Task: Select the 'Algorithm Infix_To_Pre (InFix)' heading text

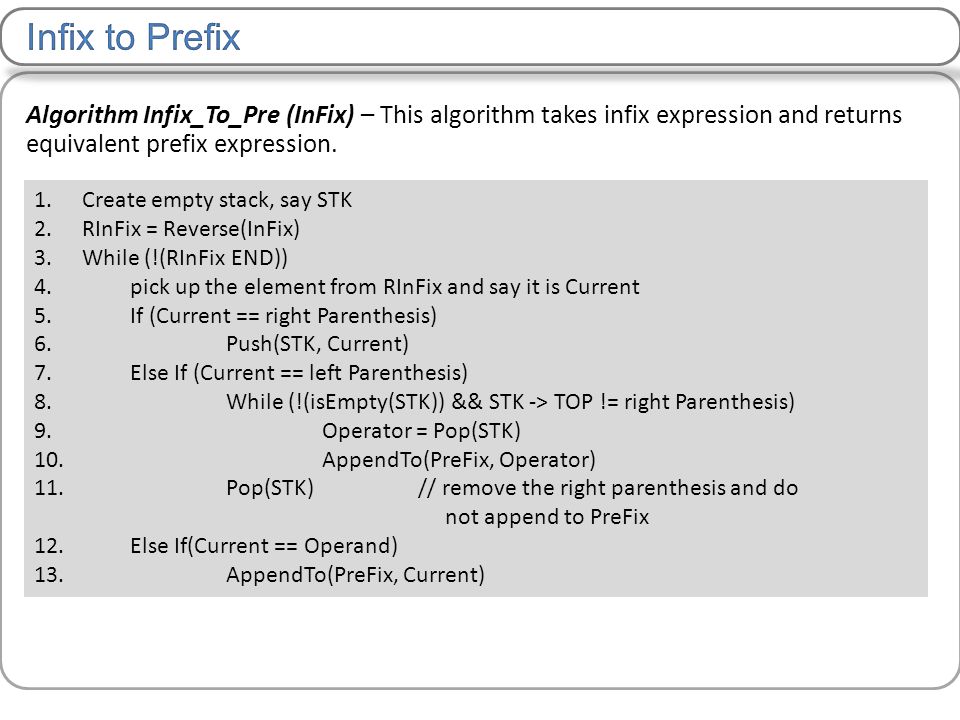Action: point(190,115)
